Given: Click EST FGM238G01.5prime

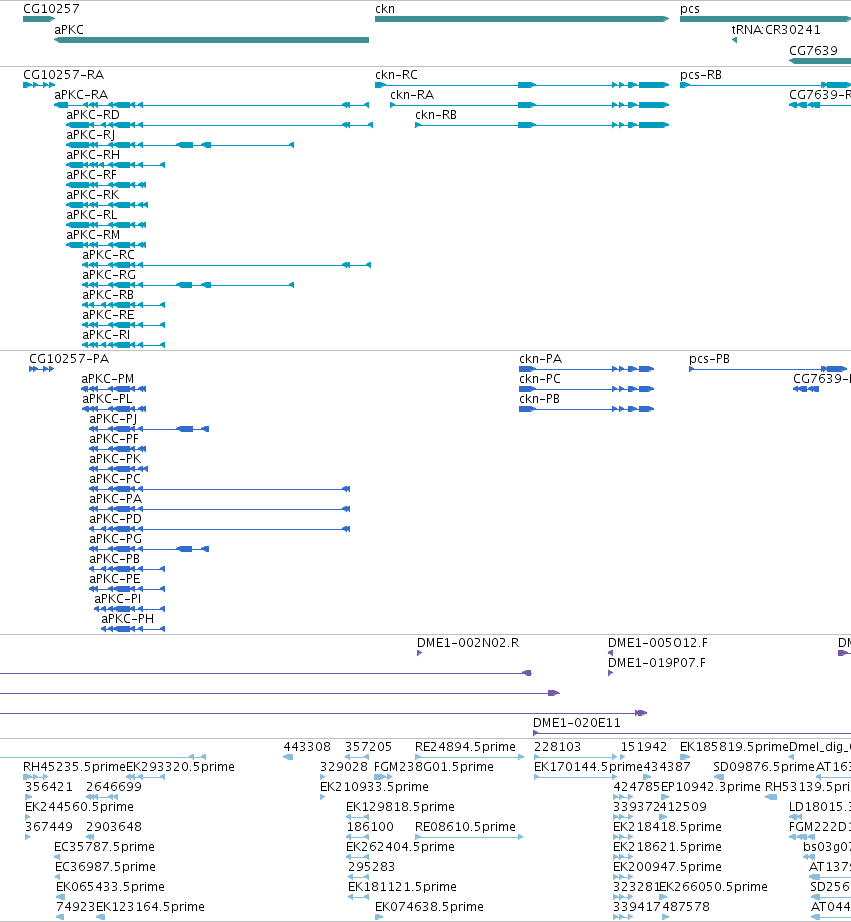Looking at the screenshot, I should point(434,767).
